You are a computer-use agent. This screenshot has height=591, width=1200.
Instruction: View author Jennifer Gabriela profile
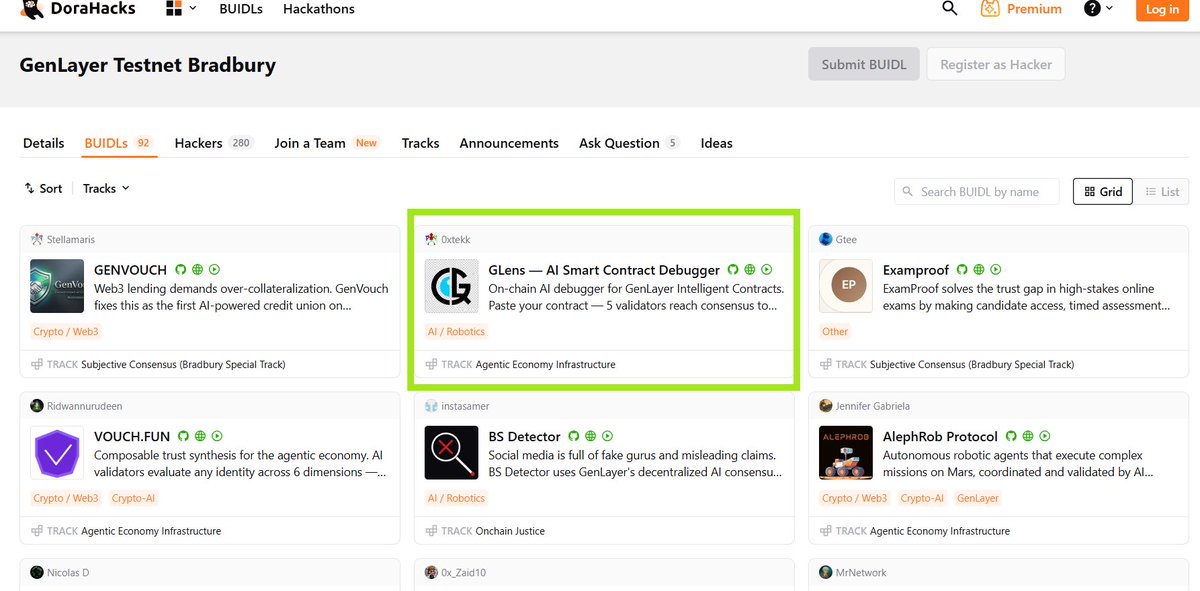pos(865,406)
